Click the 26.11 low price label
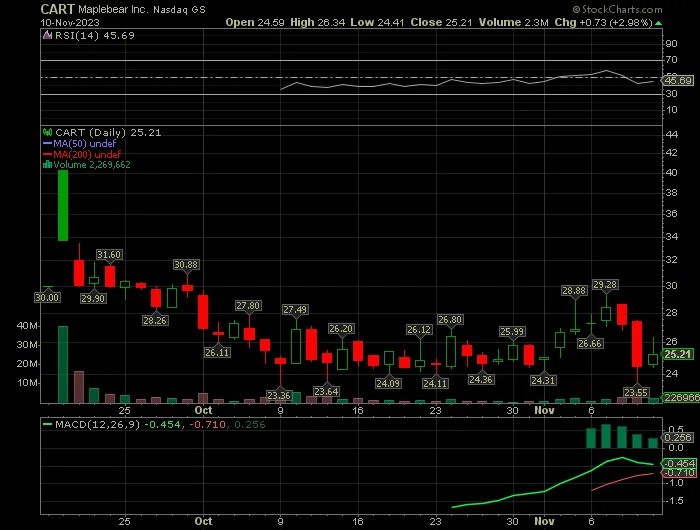This screenshot has width=700, height=530. (x=217, y=352)
